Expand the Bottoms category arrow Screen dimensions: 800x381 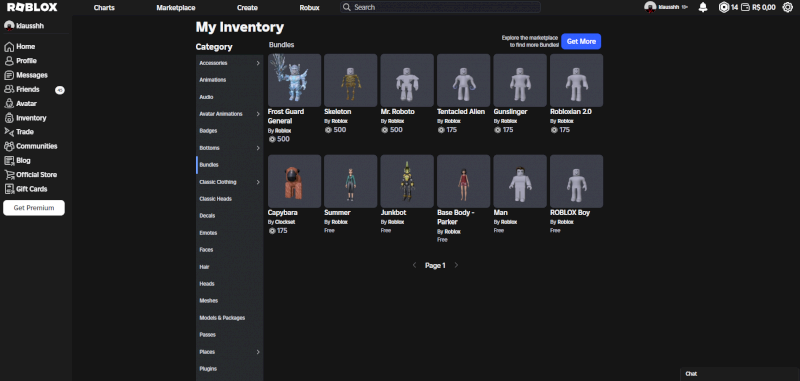[258, 148]
